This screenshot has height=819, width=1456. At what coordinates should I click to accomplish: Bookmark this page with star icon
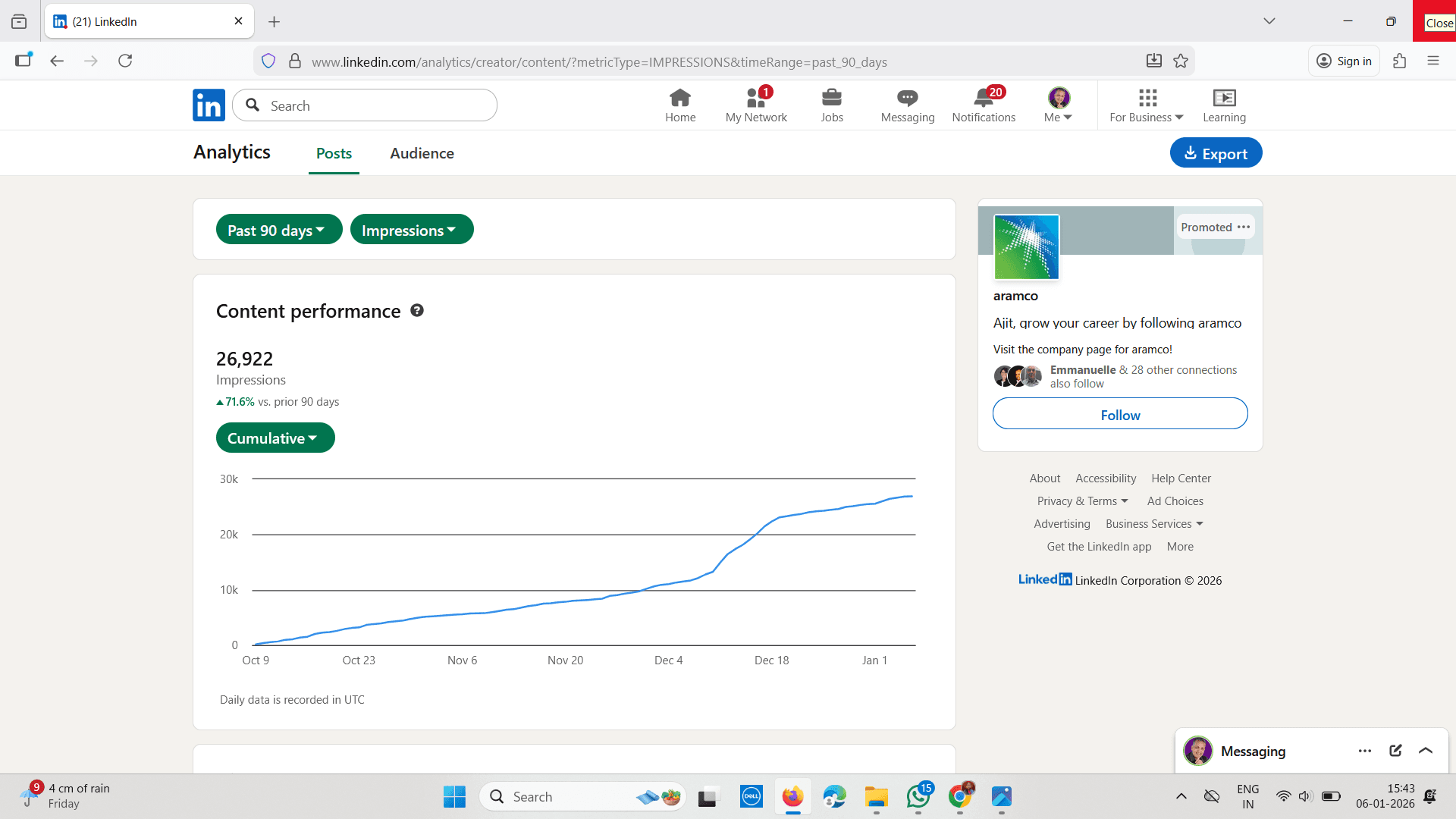pyautogui.click(x=1181, y=61)
